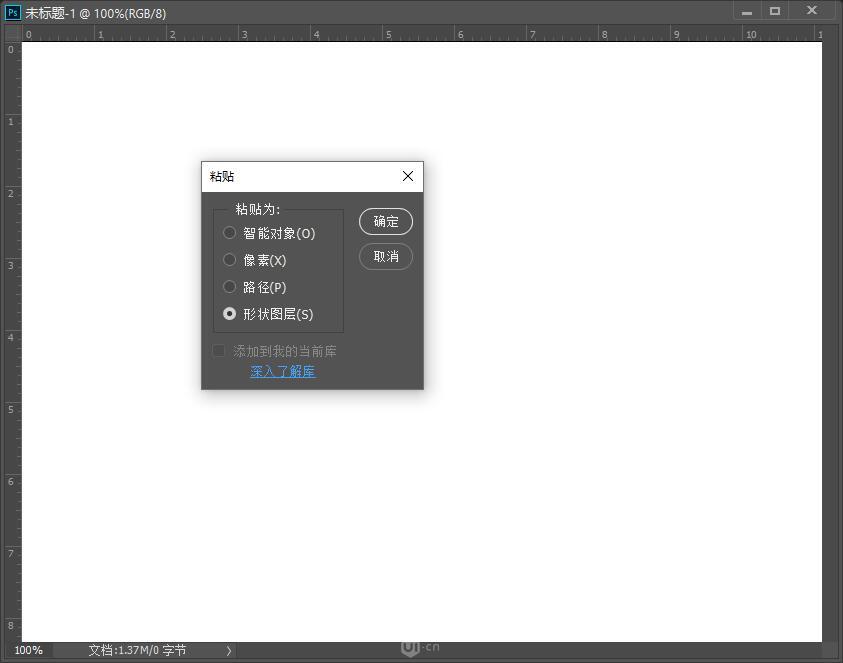843x663 pixels.
Task: Minimize the Photoshop window
Action: pyautogui.click(x=746, y=11)
